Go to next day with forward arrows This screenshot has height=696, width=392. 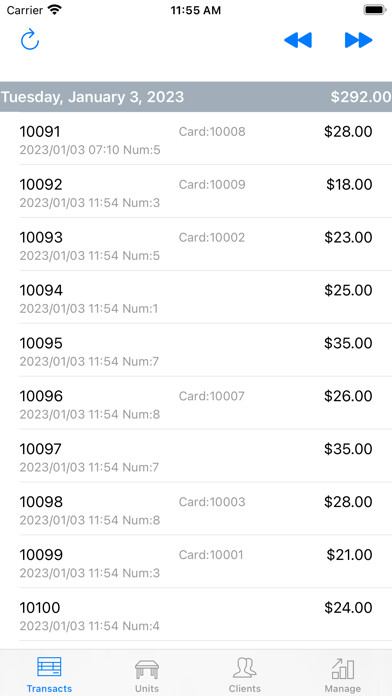pyautogui.click(x=358, y=40)
